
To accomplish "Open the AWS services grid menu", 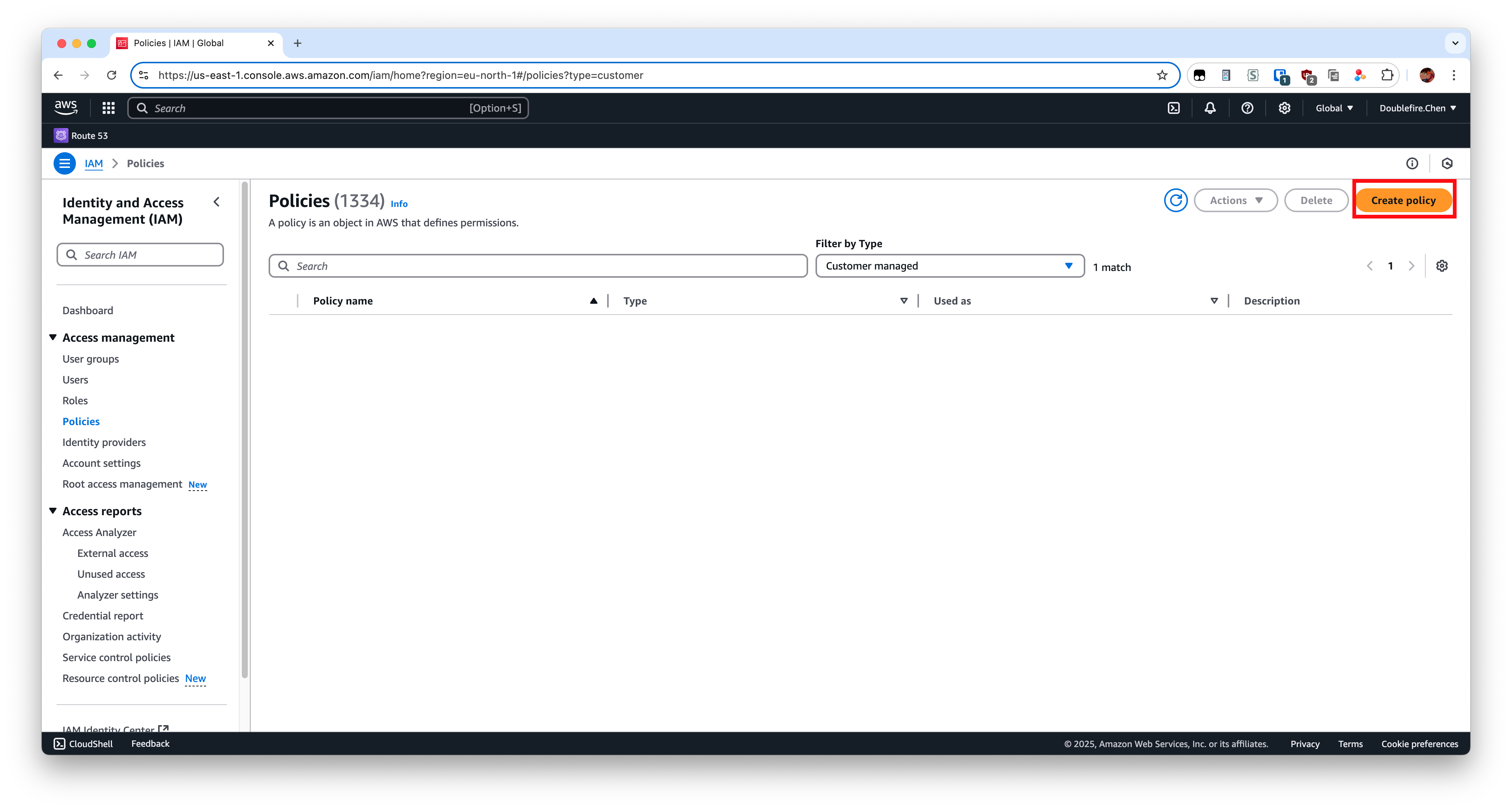I will coord(109,108).
